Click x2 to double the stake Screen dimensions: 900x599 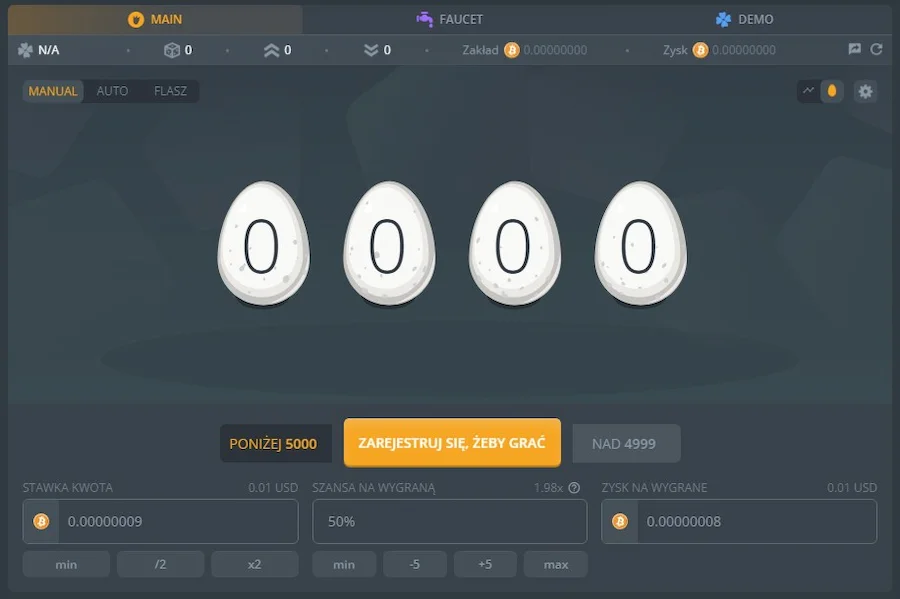tap(254, 564)
